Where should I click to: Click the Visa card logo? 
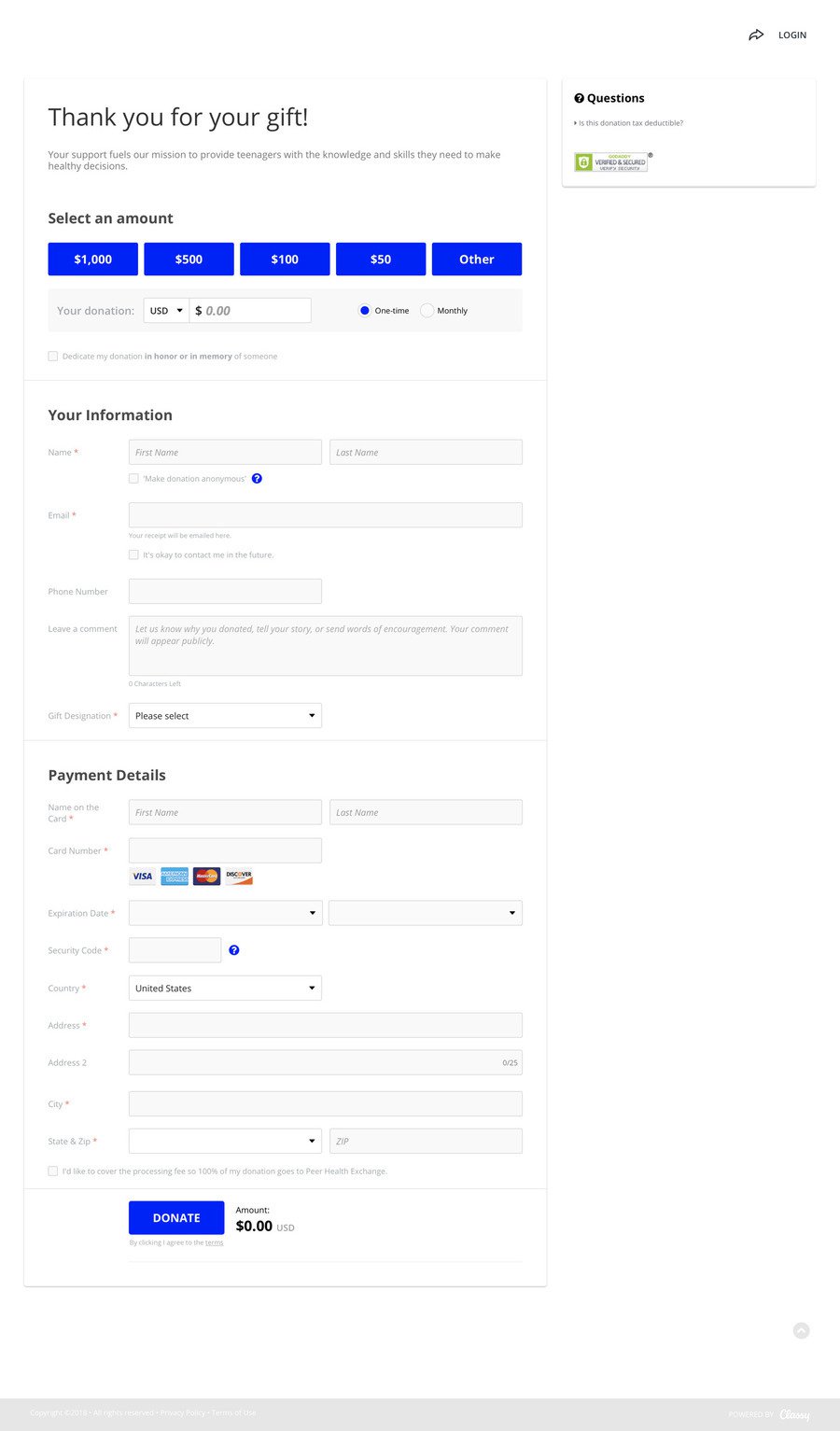[x=143, y=877]
